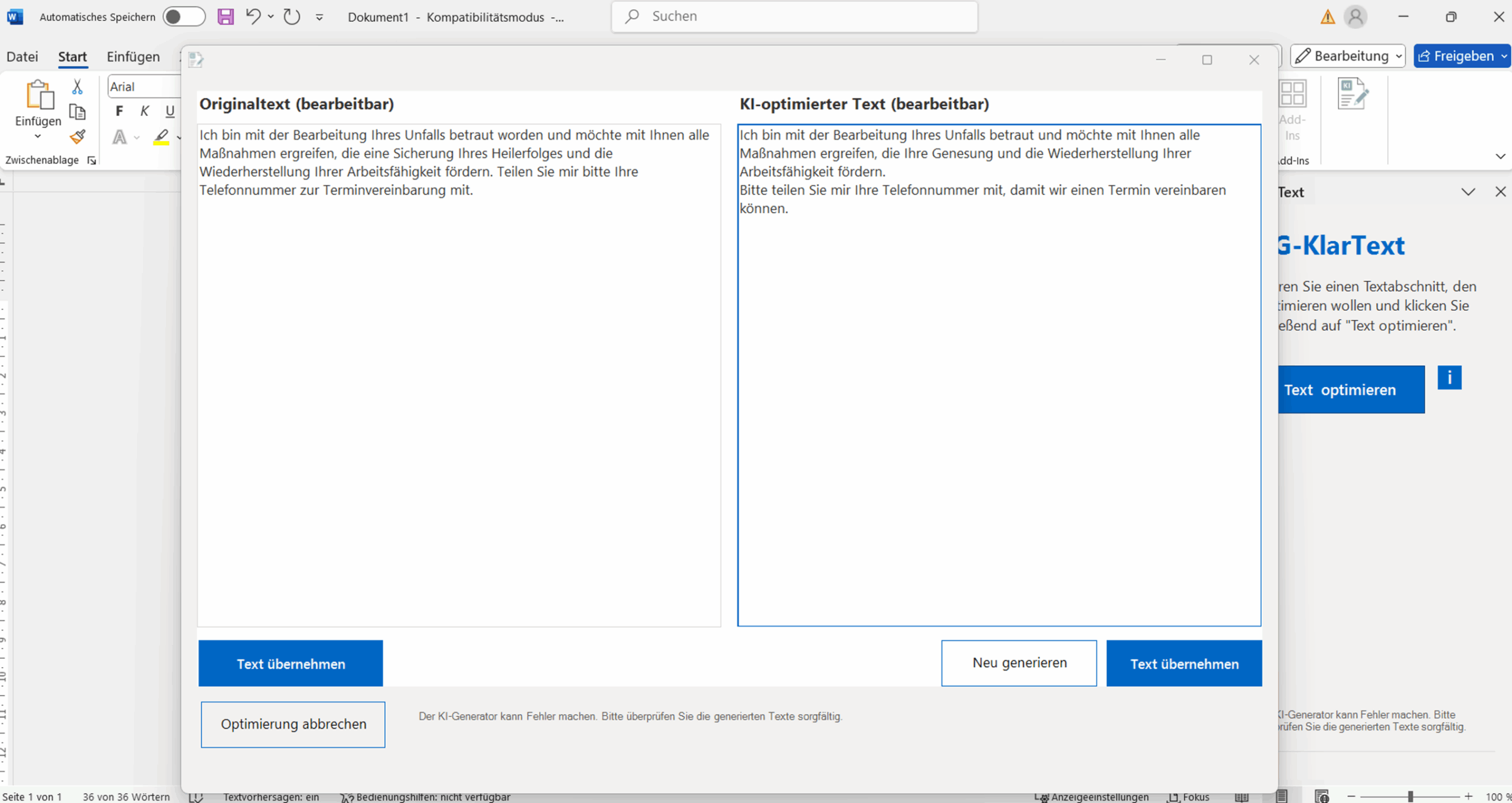The image size is (1512, 803).
Task: Click the zoom slider handle
Action: pyautogui.click(x=1410, y=797)
